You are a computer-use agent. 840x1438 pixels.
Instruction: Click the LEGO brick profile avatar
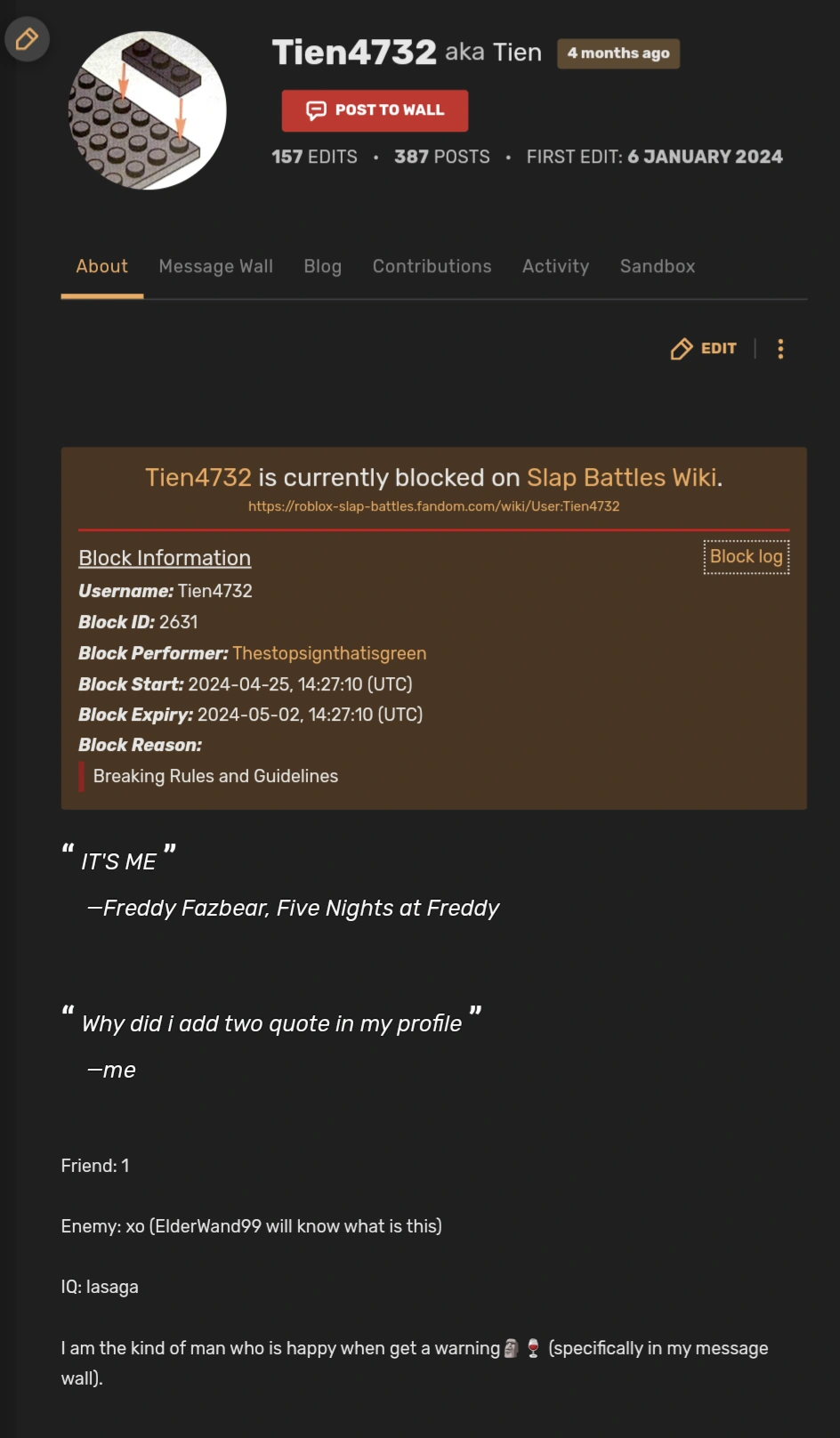[x=147, y=109]
